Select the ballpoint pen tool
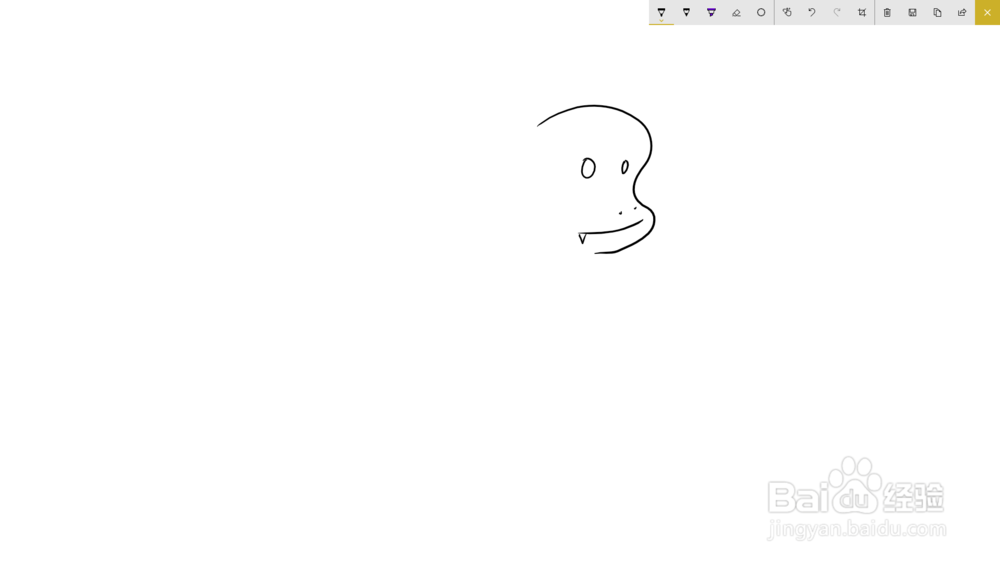Image resolution: width=1000 pixels, height=563 pixels. pos(661,12)
